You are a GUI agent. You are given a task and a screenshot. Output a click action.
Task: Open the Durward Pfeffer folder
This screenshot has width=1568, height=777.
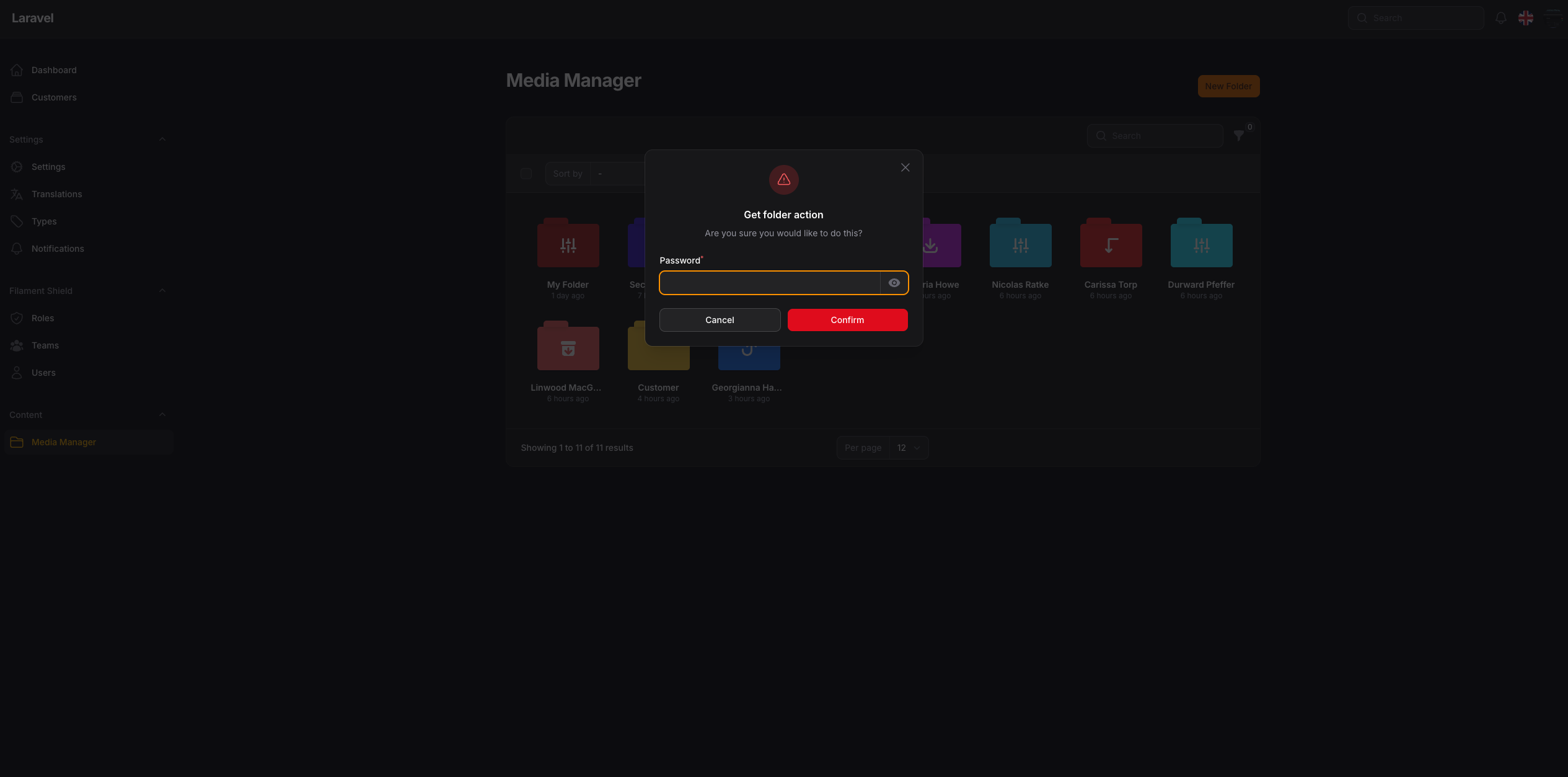pos(1201,244)
